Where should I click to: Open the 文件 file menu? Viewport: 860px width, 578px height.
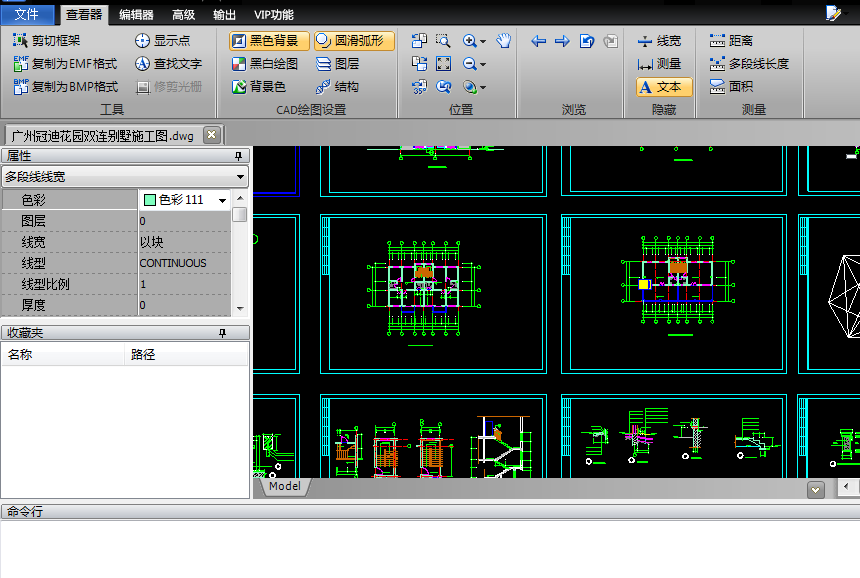[x=27, y=14]
